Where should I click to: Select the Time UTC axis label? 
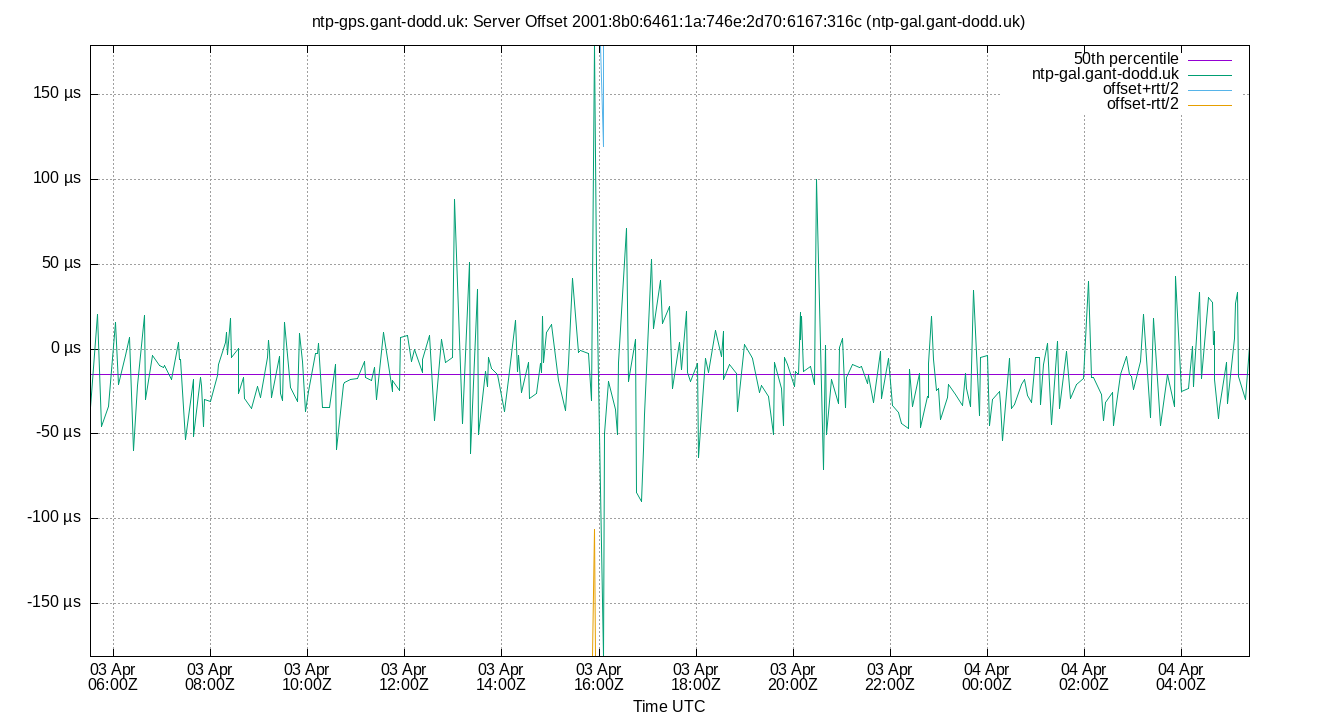point(669,706)
